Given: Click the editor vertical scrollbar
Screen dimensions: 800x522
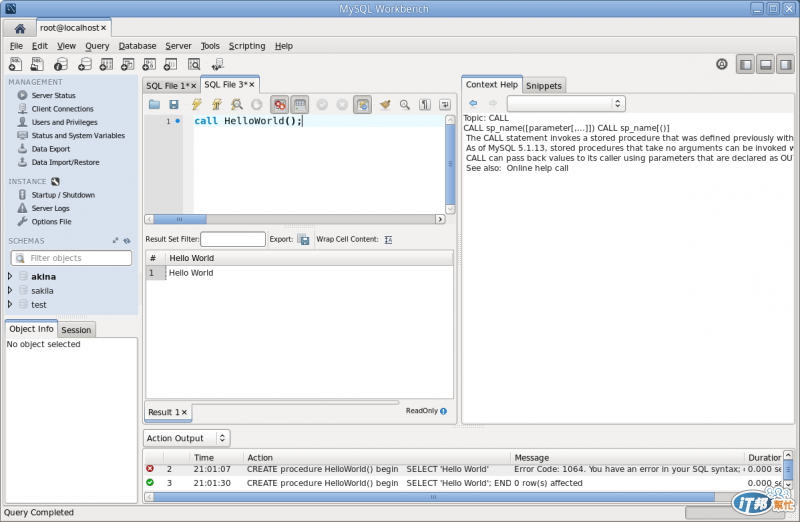Looking at the screenshot, I should click(450, 164).
